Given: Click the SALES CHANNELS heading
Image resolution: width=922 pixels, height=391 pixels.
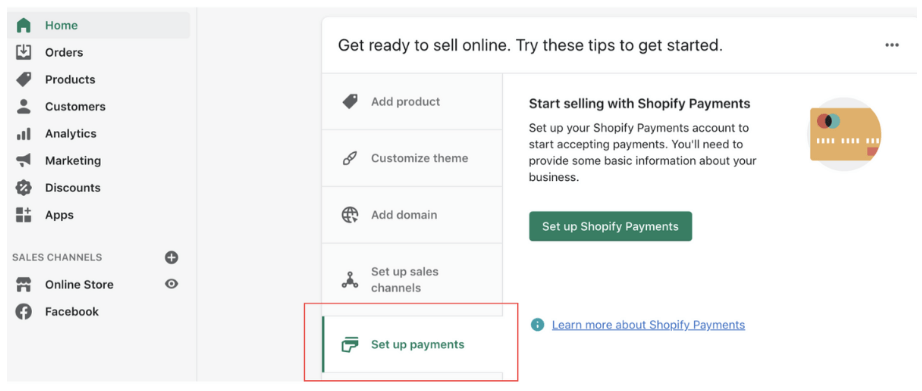Looking at the screenshot, I should pos(57,257).
